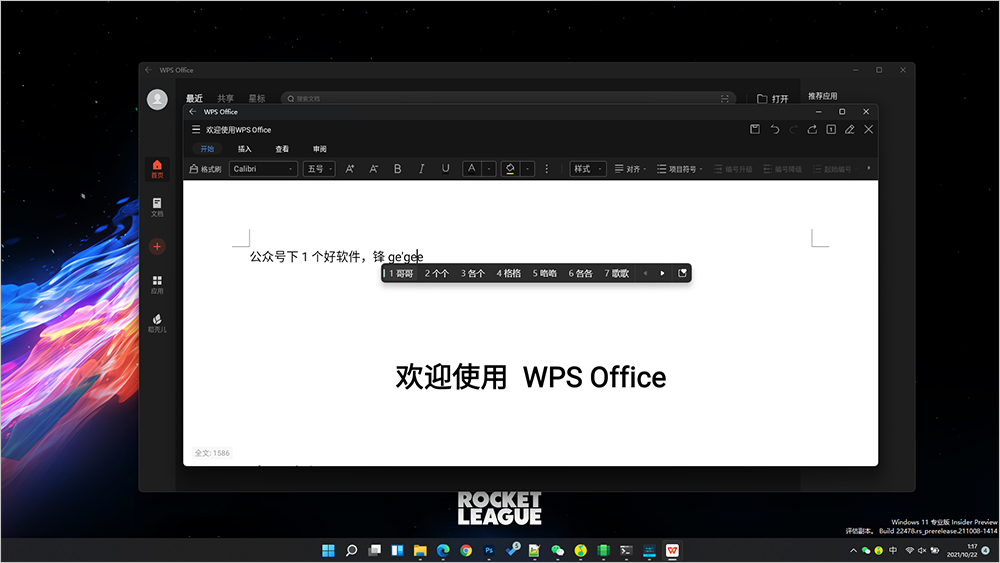
Task: Click the word count 全文: 1586
Action: [x=212, y=453]
